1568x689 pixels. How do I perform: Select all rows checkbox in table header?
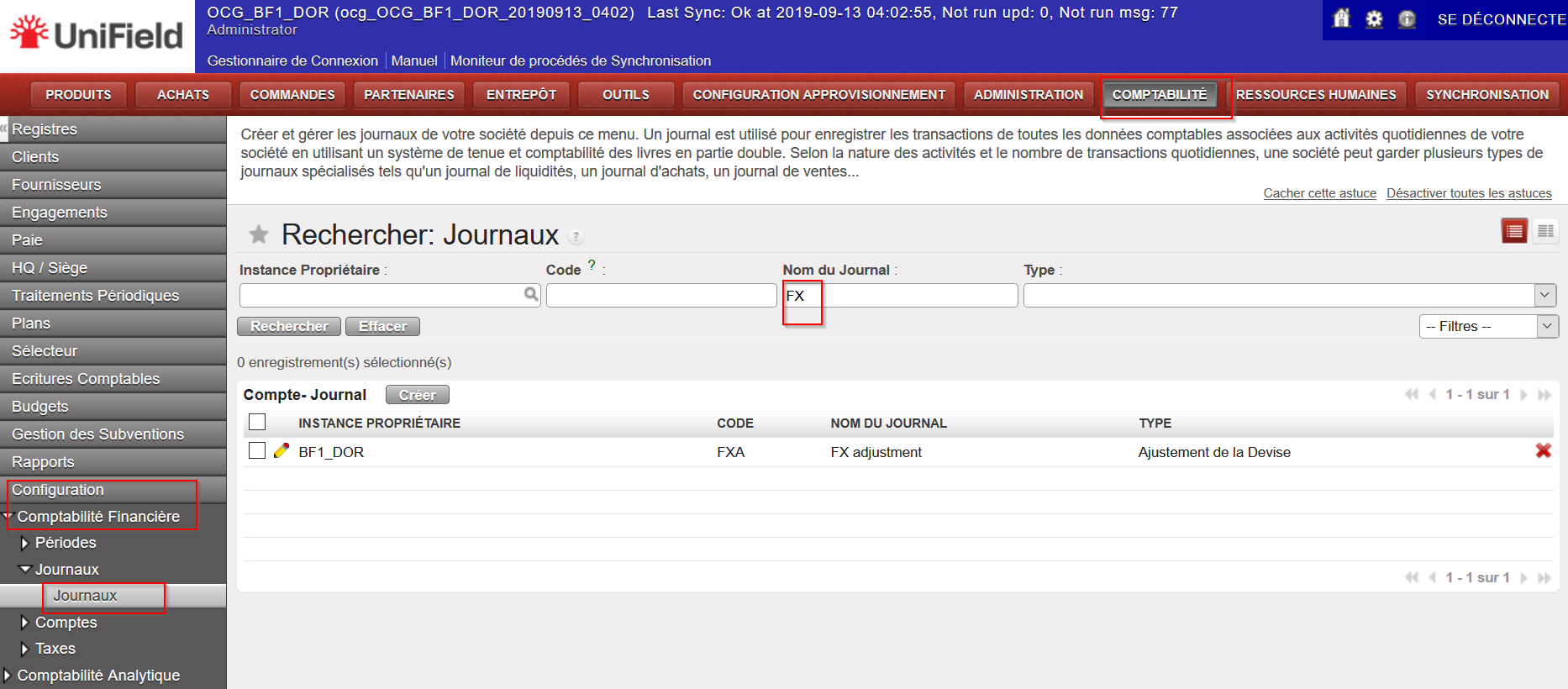(257, 422)
